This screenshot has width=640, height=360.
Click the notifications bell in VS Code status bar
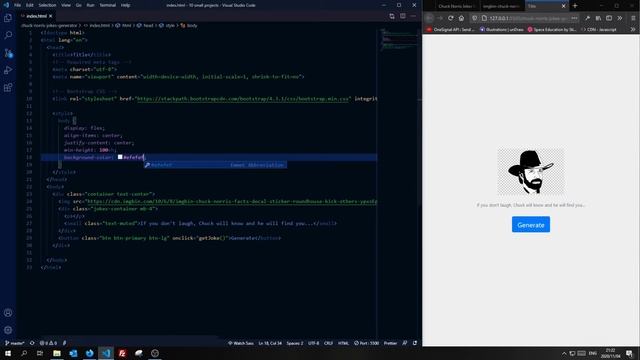pyautogui.click(x=415, y=343)
